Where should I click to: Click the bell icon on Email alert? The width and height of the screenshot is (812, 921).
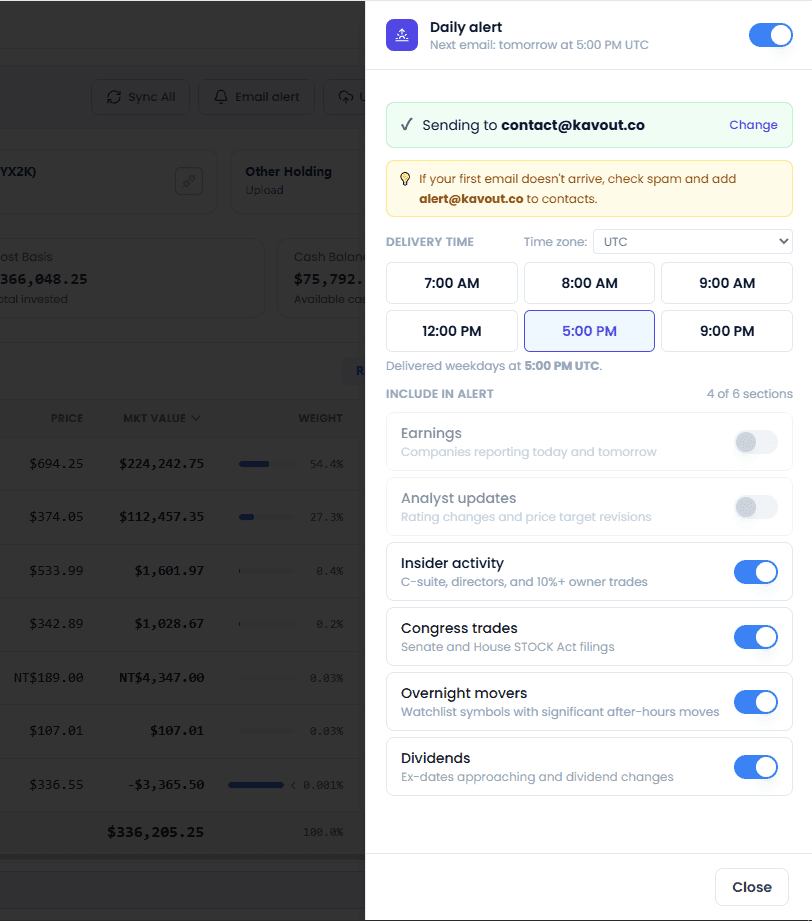[221, 97]
